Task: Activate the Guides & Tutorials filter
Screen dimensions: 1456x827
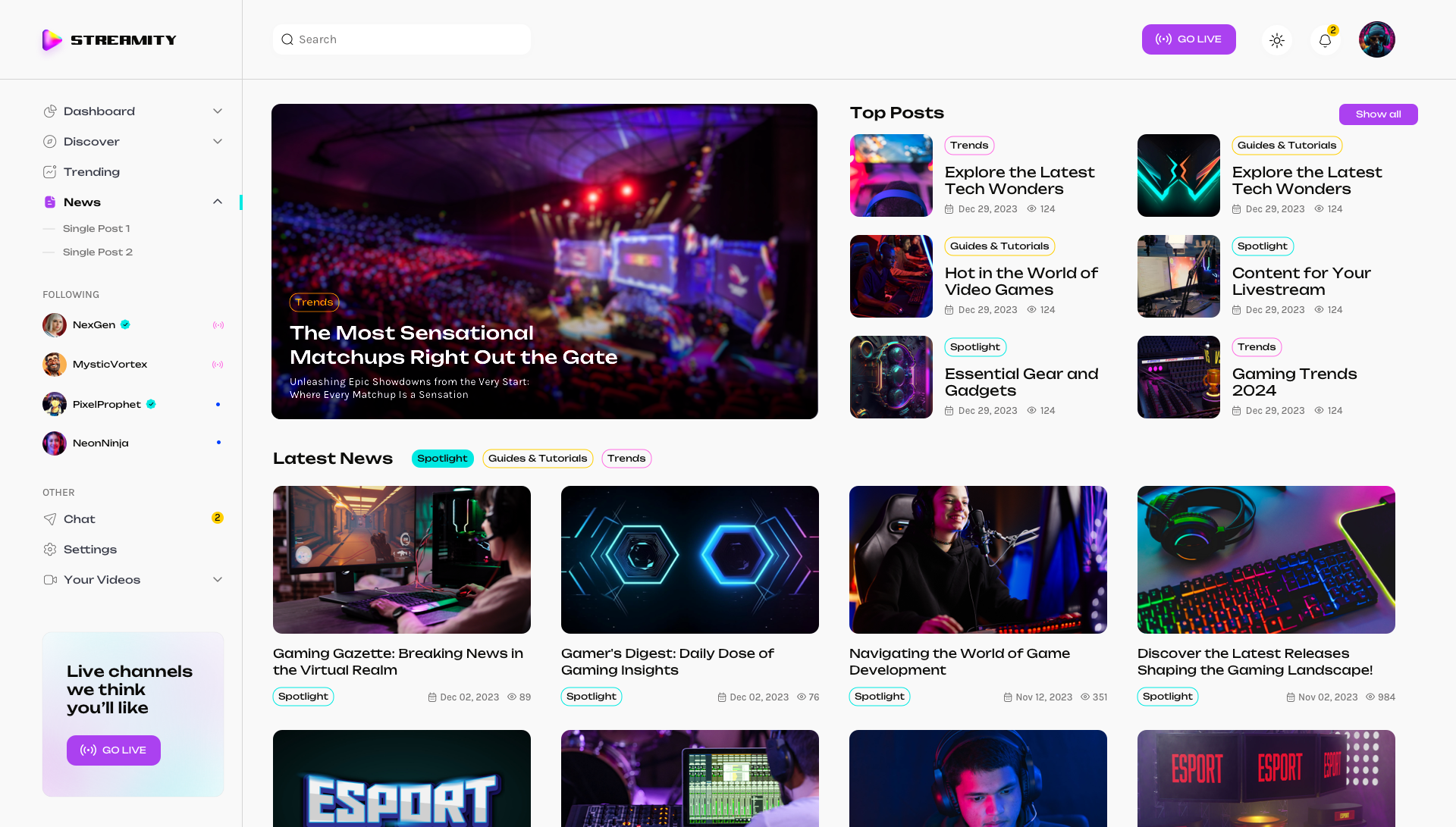Action: [538, 459]
